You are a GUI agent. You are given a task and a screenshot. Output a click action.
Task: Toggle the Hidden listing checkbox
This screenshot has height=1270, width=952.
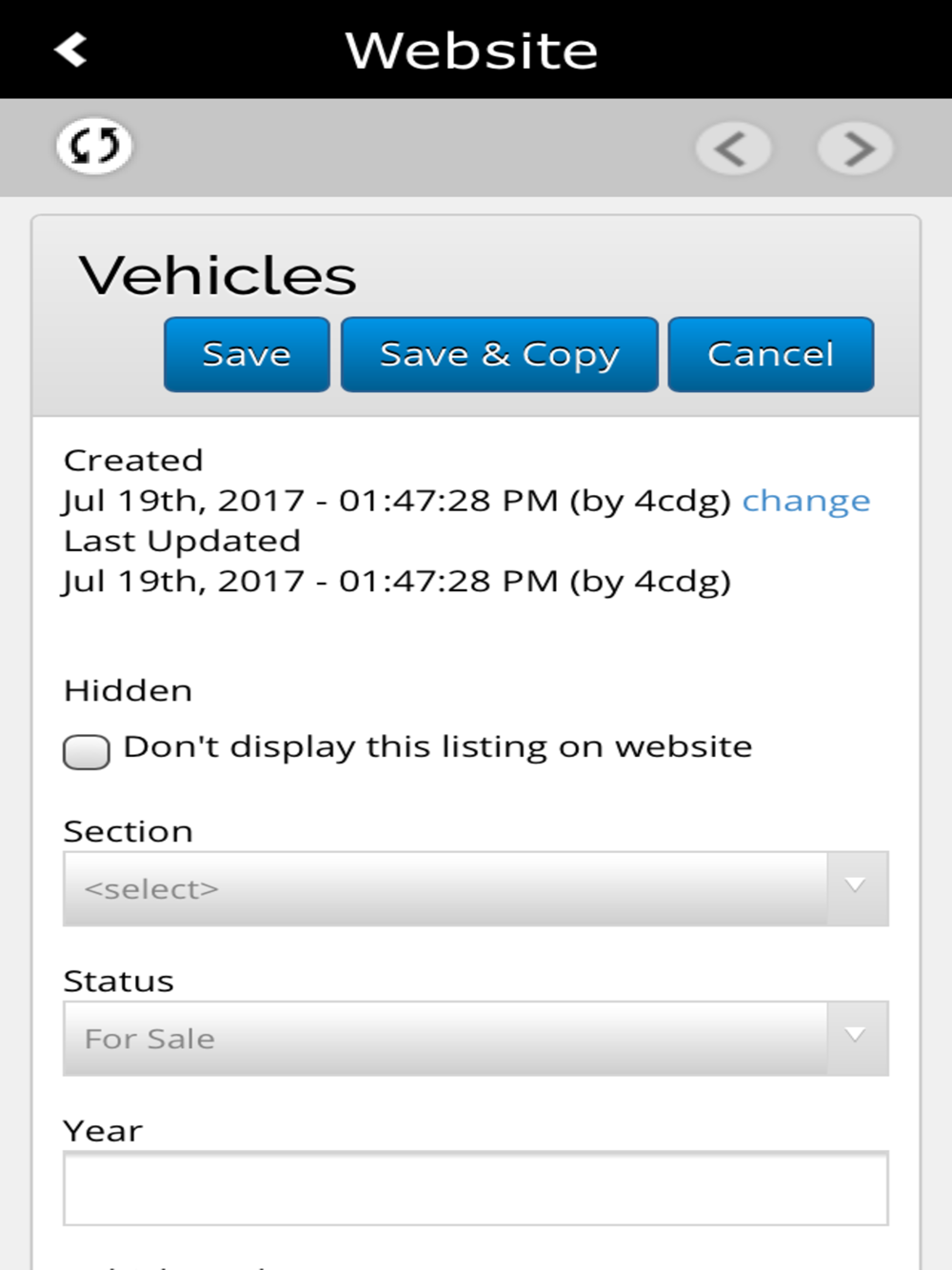click(87, 751)
